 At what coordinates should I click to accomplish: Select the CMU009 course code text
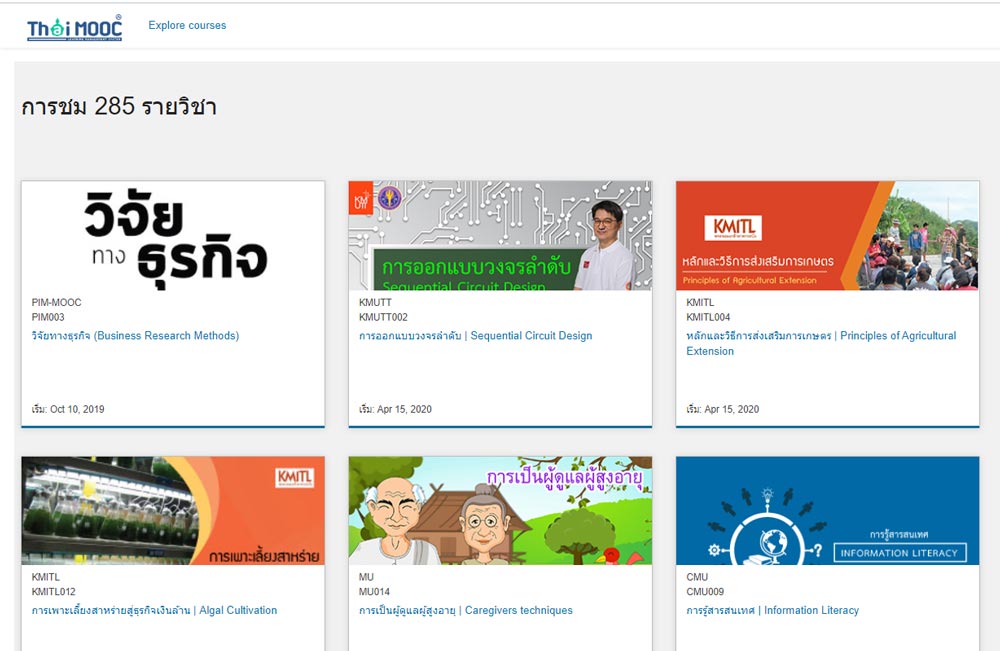click(705, 592)
